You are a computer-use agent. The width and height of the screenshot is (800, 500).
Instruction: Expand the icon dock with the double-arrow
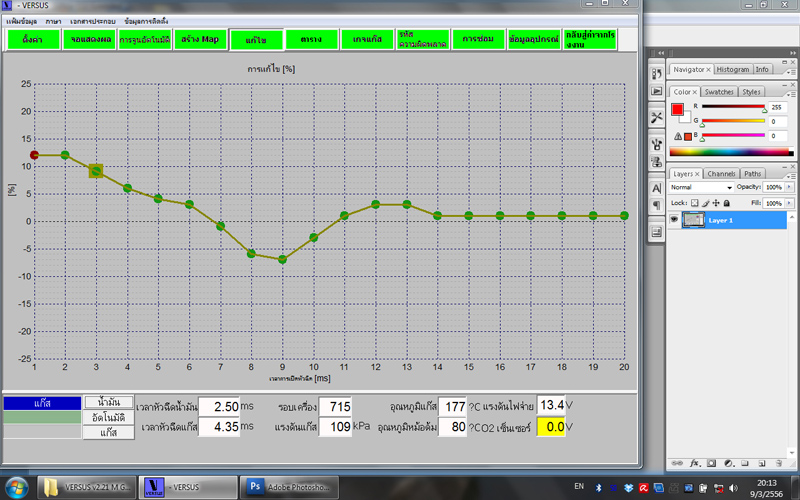point(661,53)
